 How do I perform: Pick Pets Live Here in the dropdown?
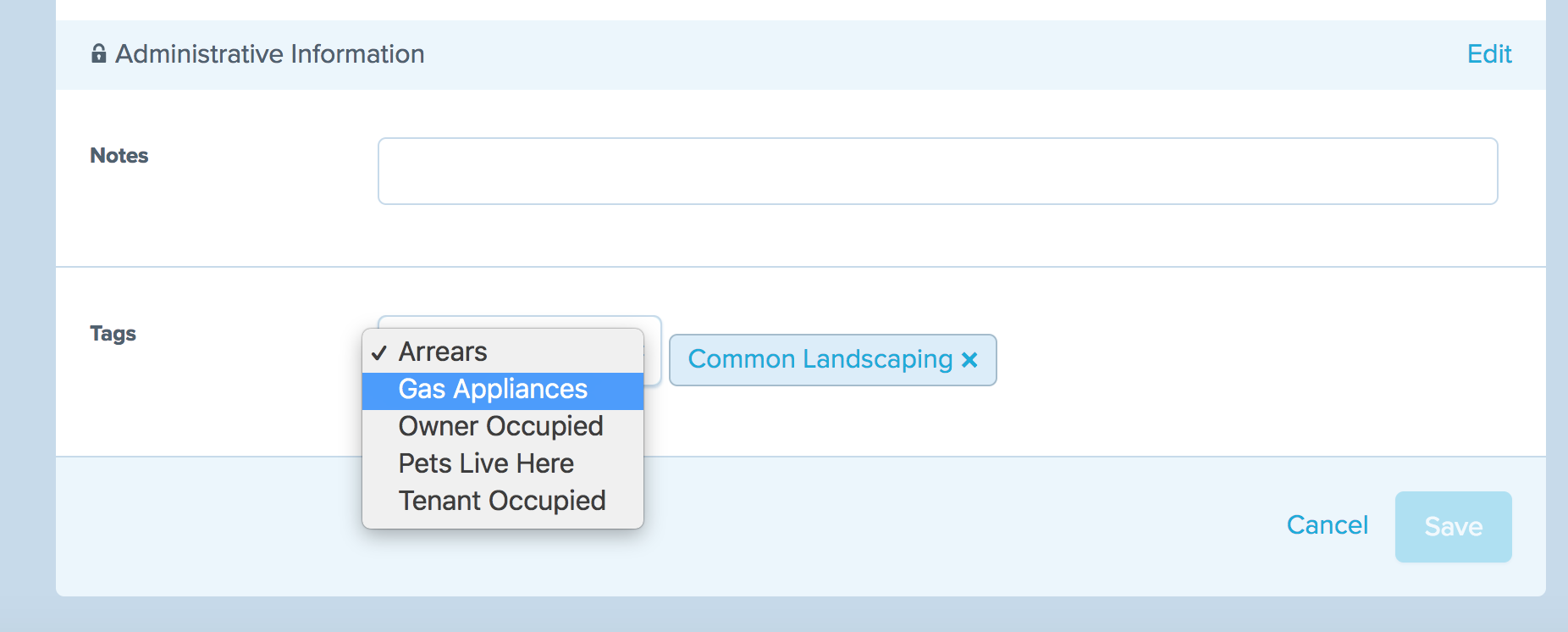pyautogui.click(x=503, y=463)
